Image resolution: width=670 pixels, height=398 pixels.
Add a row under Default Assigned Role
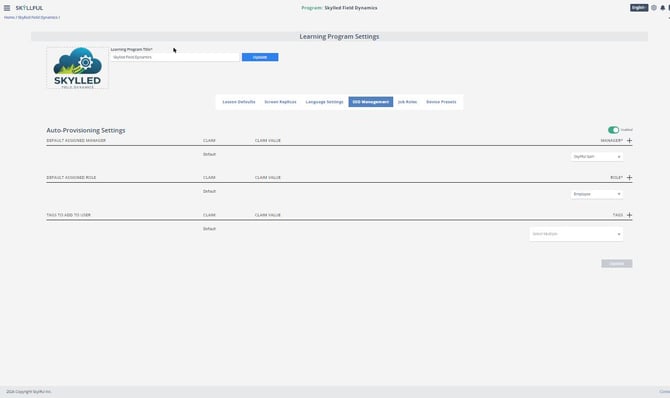coord(629,177)
